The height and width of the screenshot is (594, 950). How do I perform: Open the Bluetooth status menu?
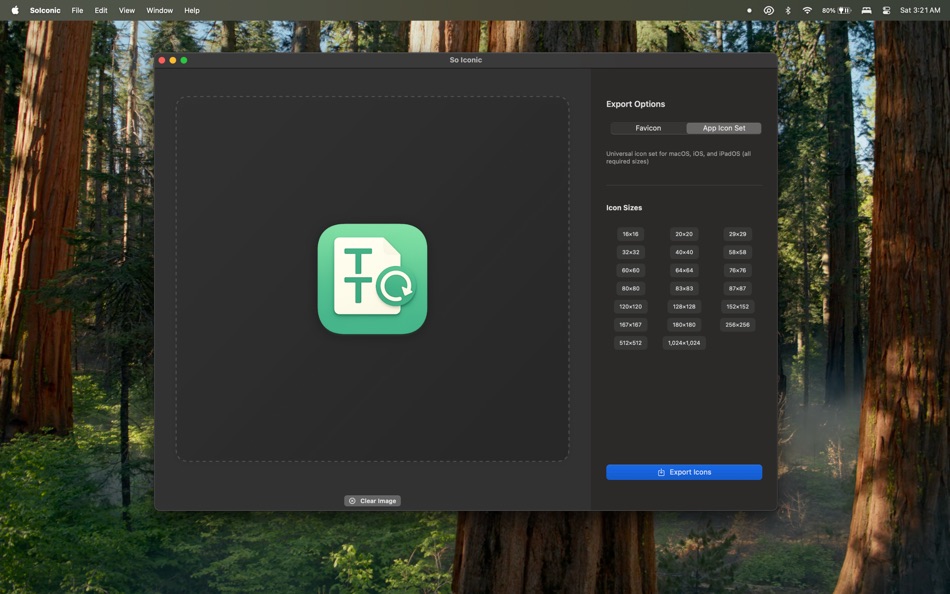pyautogui.click(x=787, y=10)
